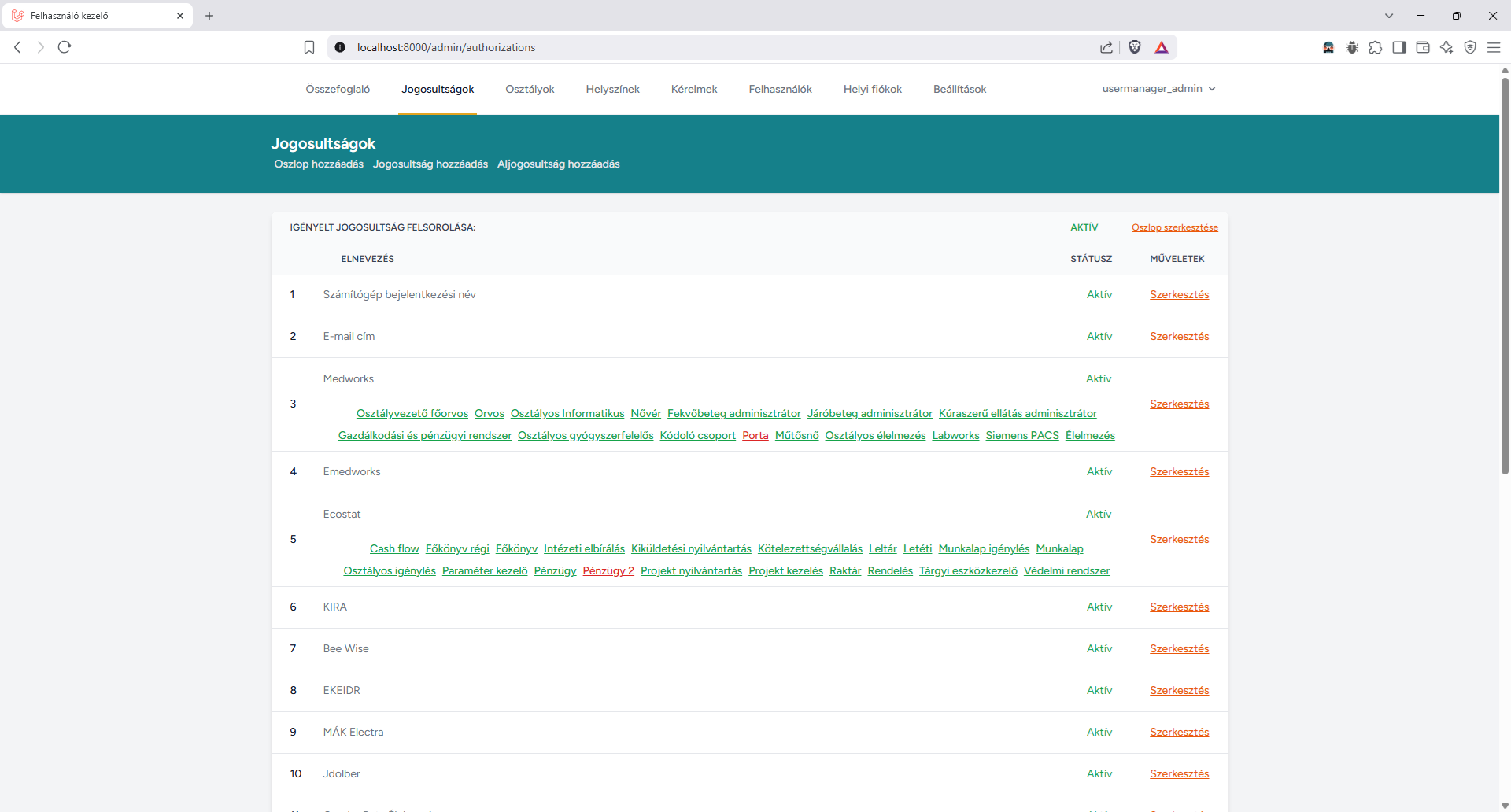
Task: Navigate to Kérelmek
Action: click(x=694, y=89)
